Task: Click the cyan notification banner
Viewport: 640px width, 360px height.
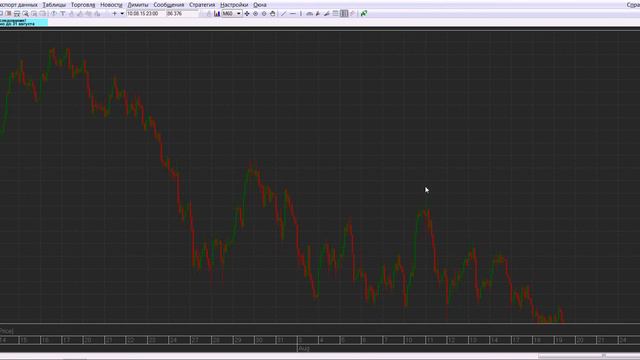Action: click(x=24, y=22)
